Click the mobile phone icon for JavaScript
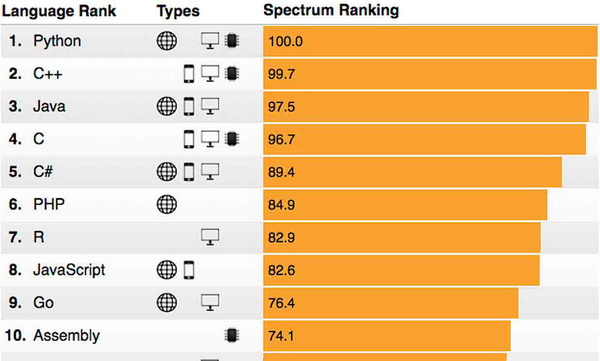This screenshot has width=600, height=361. coord(189,270)
